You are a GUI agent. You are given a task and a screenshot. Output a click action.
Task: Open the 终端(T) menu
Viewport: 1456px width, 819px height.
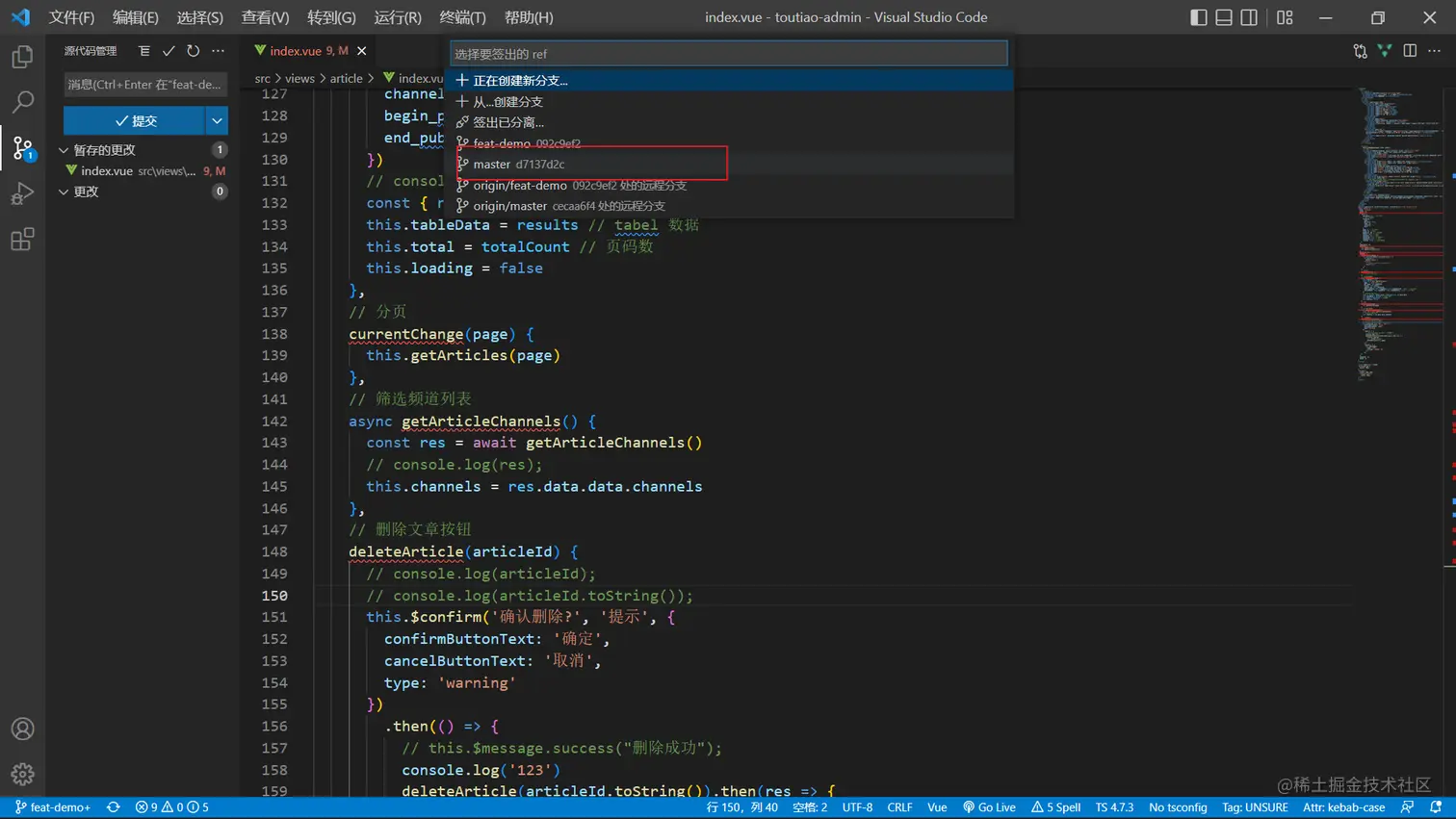click(x=462, y=17)
